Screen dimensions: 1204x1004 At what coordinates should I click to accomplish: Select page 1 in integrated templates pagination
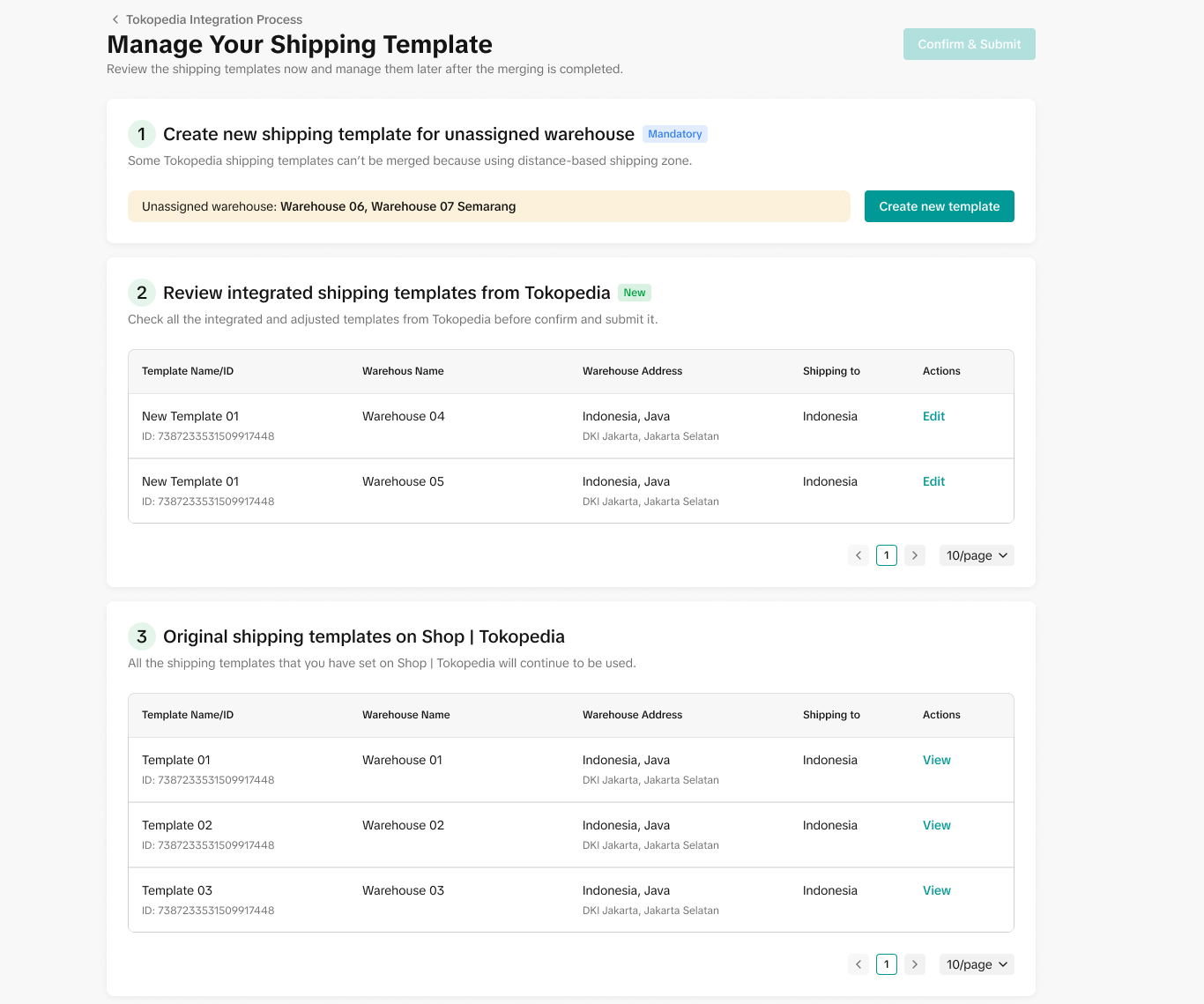coord(887,555)
